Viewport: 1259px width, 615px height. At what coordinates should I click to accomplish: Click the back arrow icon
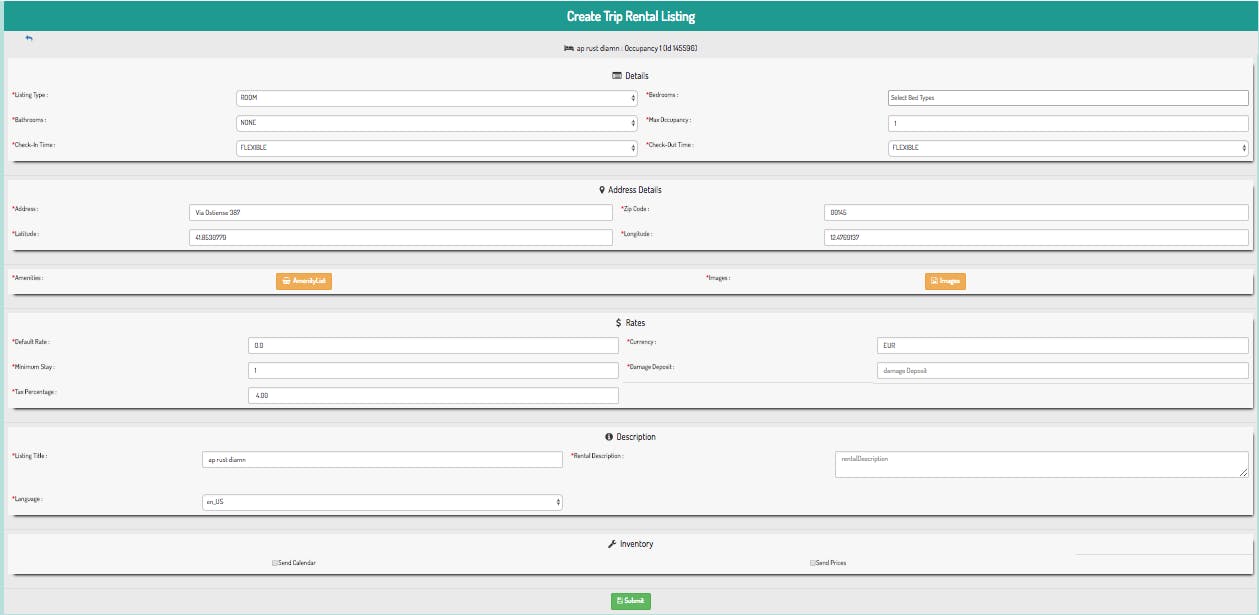29,38
